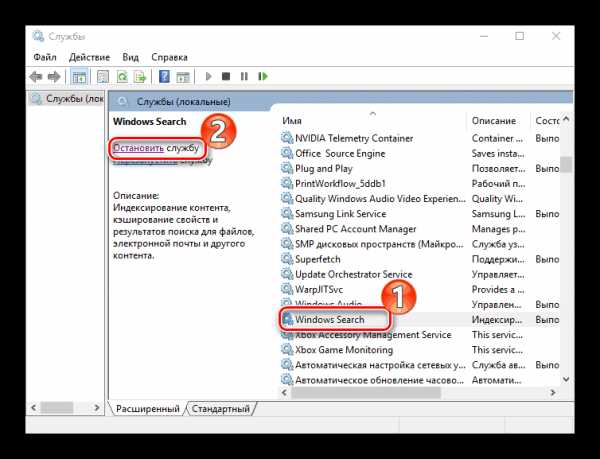Select the Windows Search service row

420,319
